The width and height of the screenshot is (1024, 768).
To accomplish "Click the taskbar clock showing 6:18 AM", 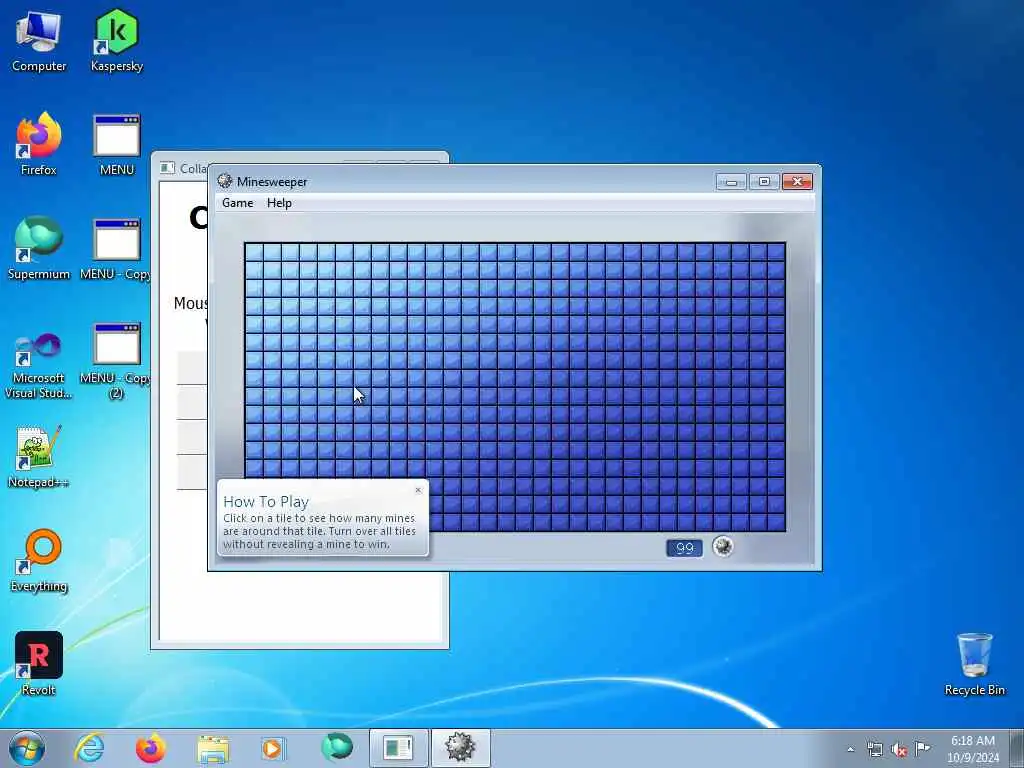I will [973, 749].
